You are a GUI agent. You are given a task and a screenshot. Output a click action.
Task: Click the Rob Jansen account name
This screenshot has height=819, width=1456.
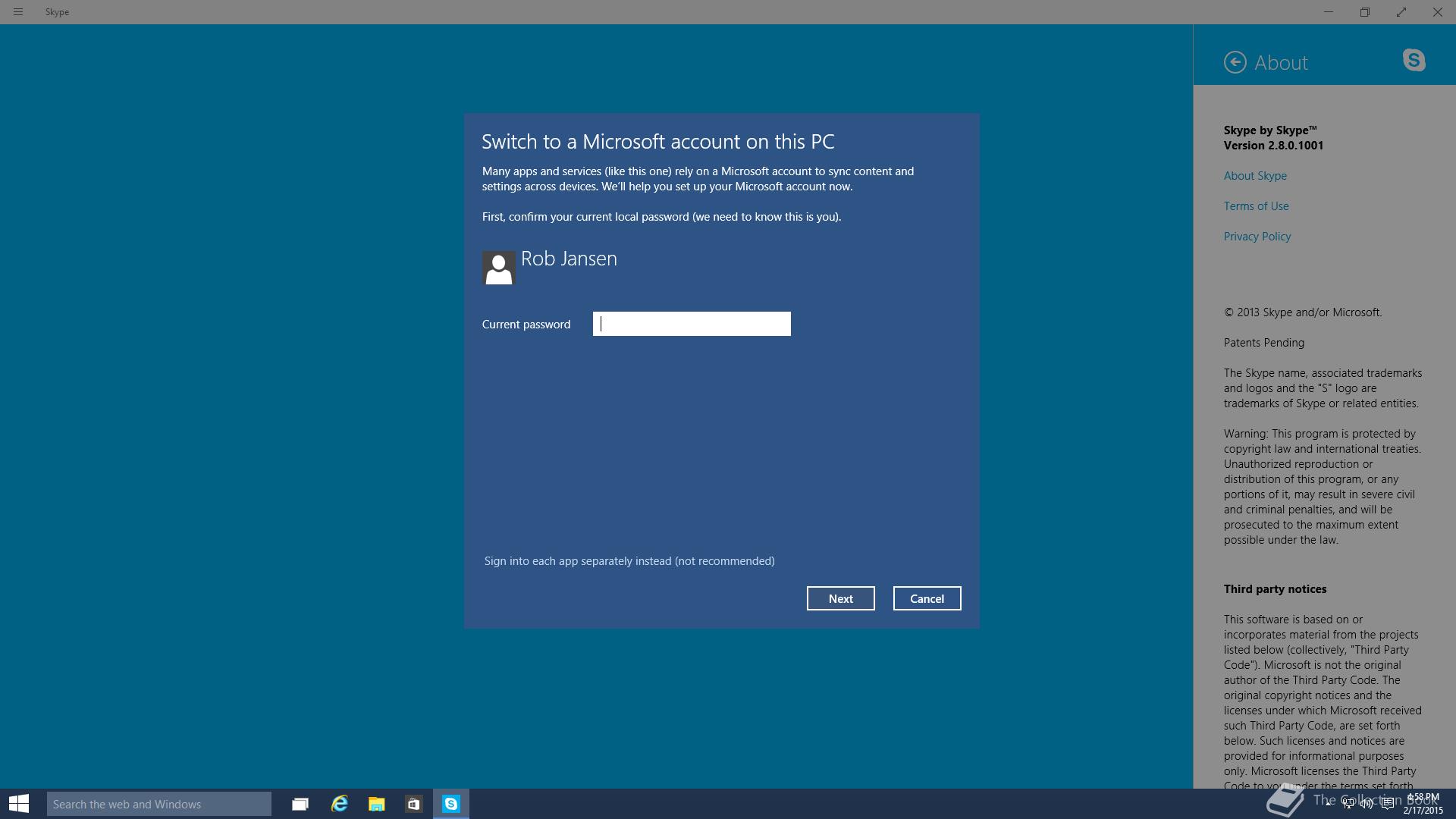click(x=569, y=259)
